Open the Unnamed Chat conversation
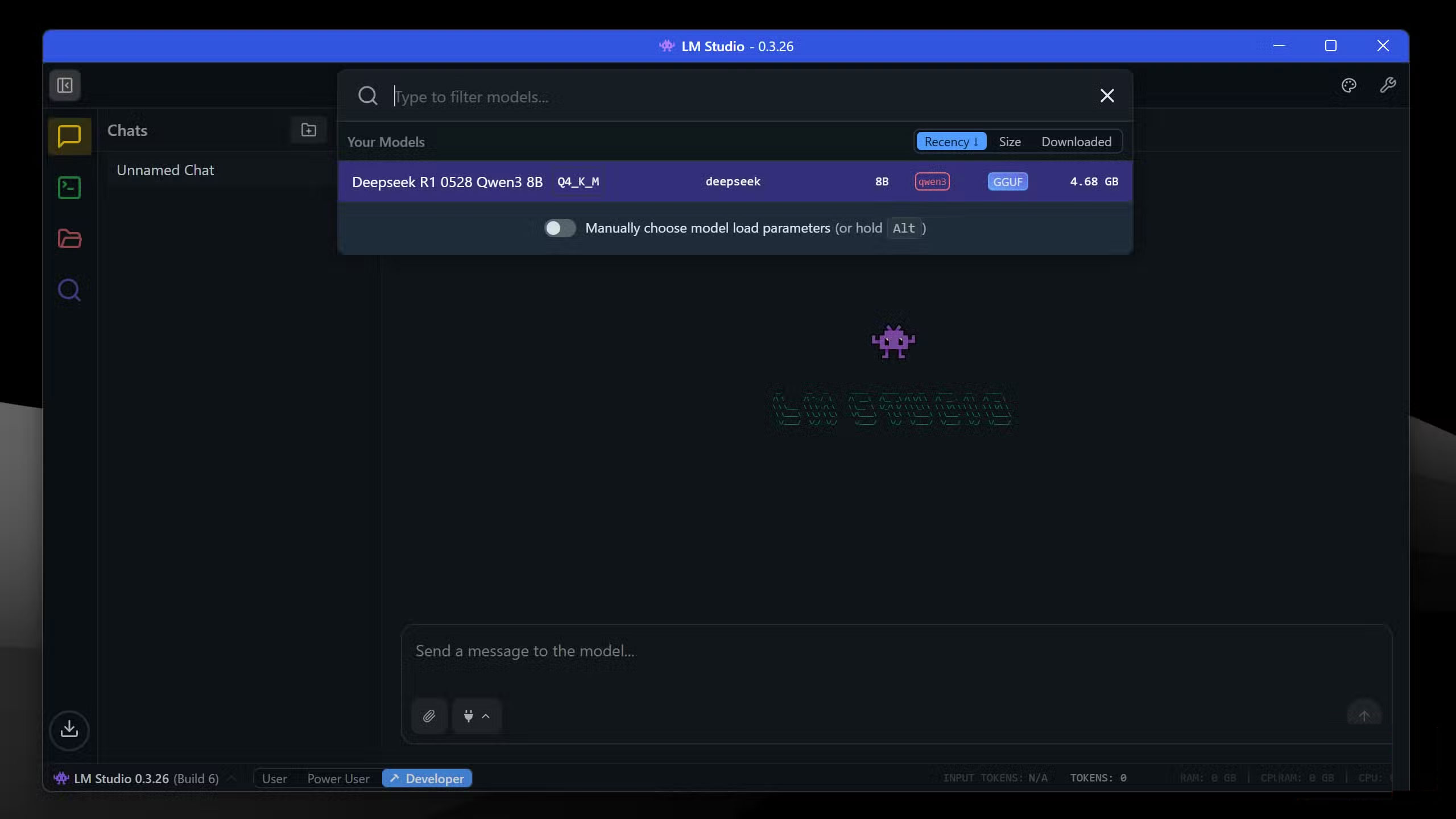This screenshot has height=819, width=1456. [x=166, y=169]
